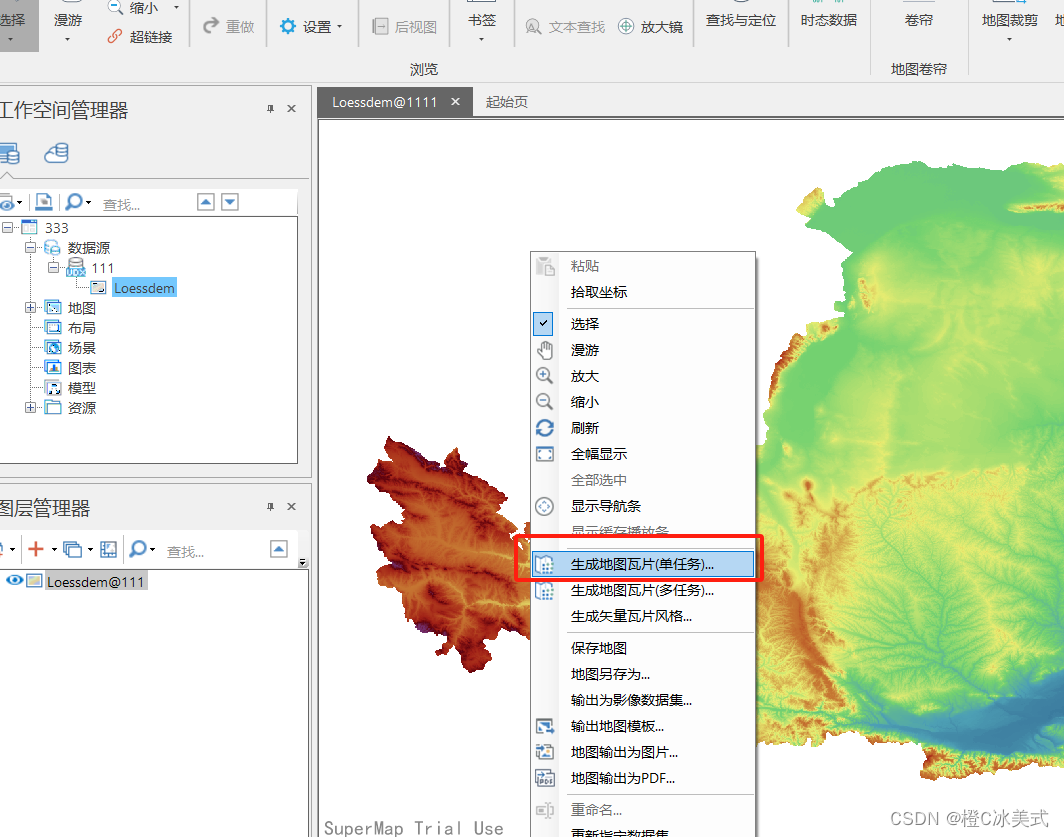
Task: Click the 卷帘 roller shade tool
Action: tap(917, 21)
